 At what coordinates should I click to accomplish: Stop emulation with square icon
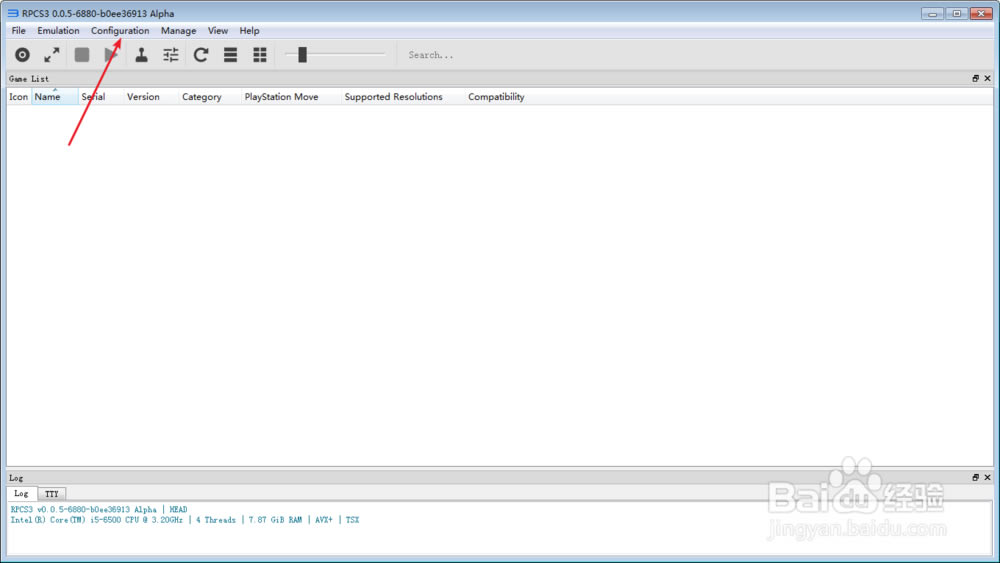[82, 55]
